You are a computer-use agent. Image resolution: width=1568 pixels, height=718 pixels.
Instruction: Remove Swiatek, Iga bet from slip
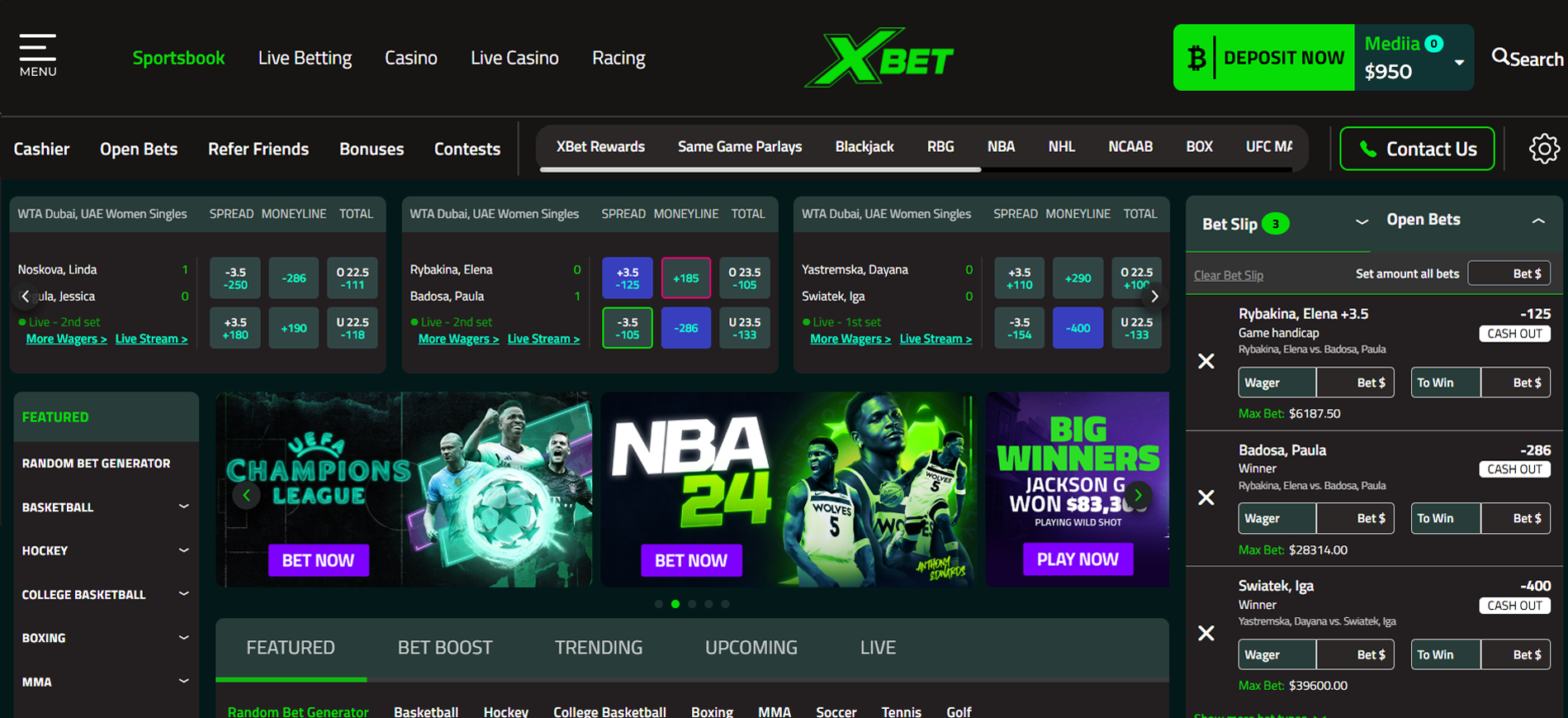click(1206, 633)
